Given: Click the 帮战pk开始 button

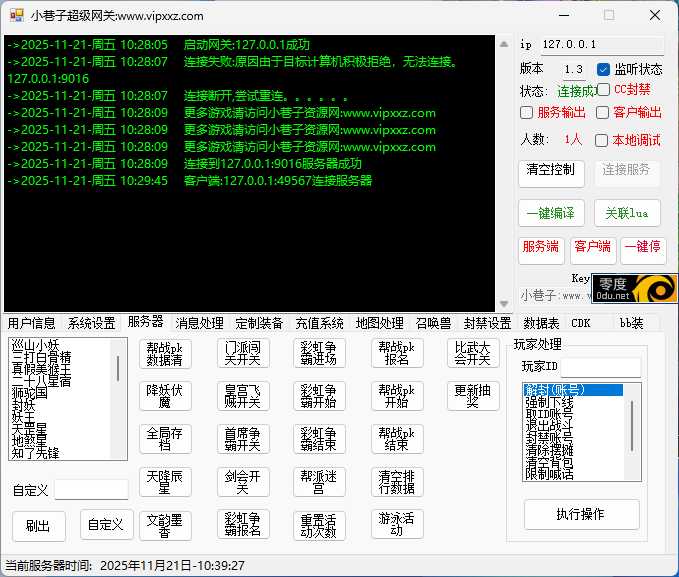Looking at the screenshot, I should tap(397, 396).
